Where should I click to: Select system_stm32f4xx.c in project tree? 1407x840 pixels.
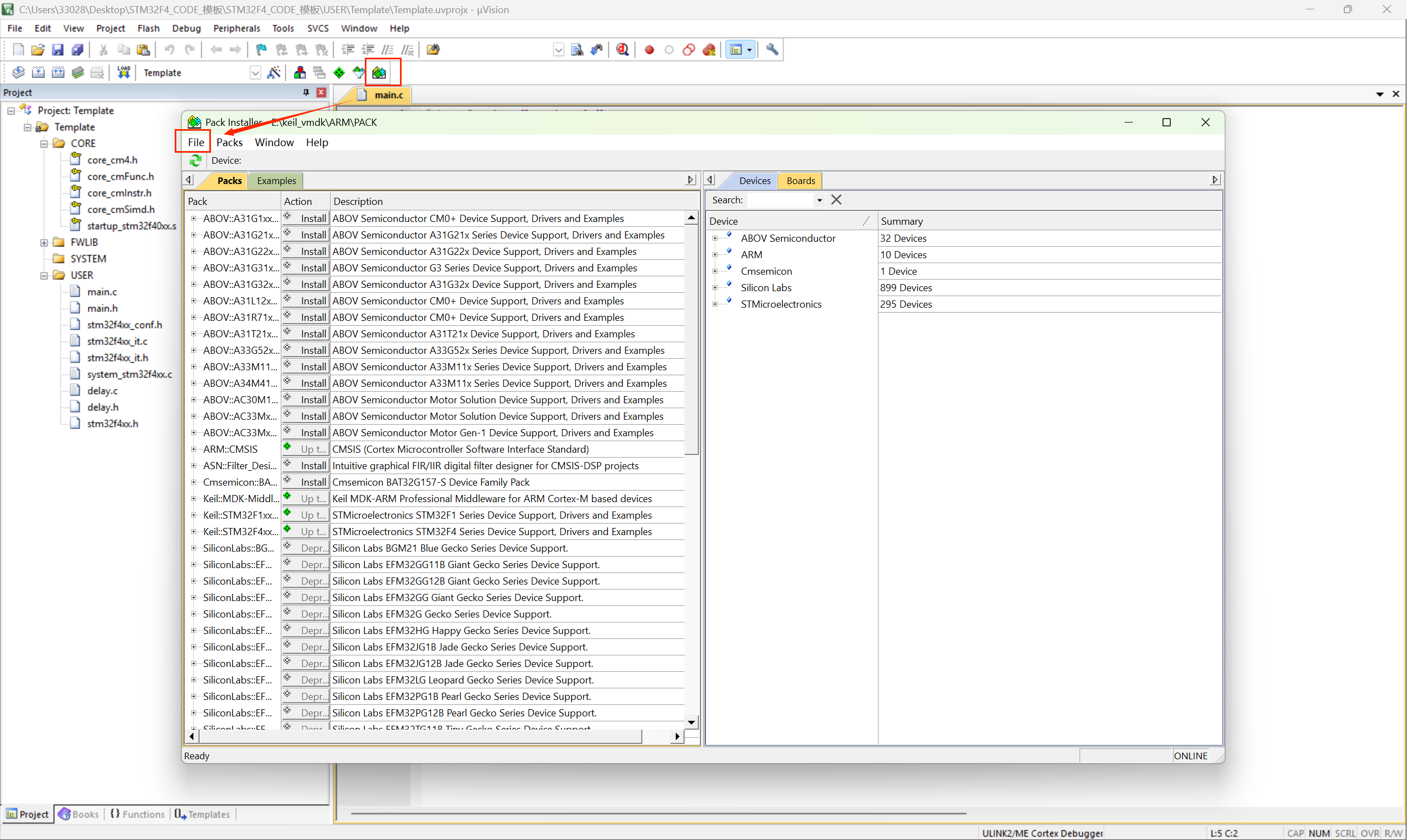coord(130,375)
